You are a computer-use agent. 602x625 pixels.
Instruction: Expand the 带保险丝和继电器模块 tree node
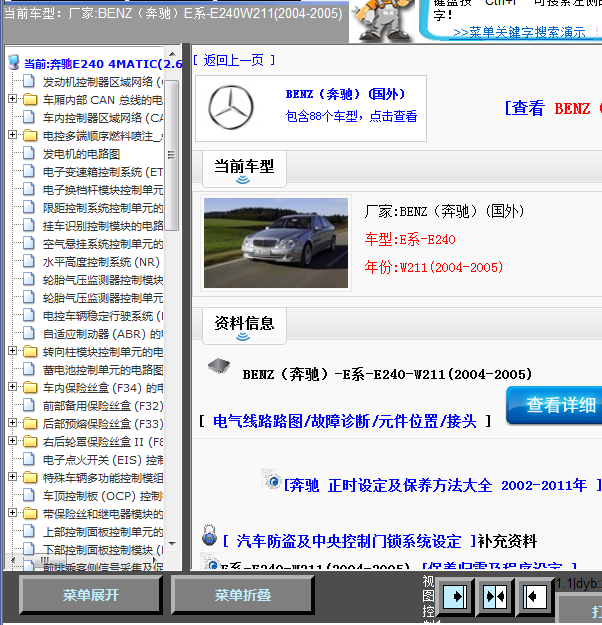[12, 513]
